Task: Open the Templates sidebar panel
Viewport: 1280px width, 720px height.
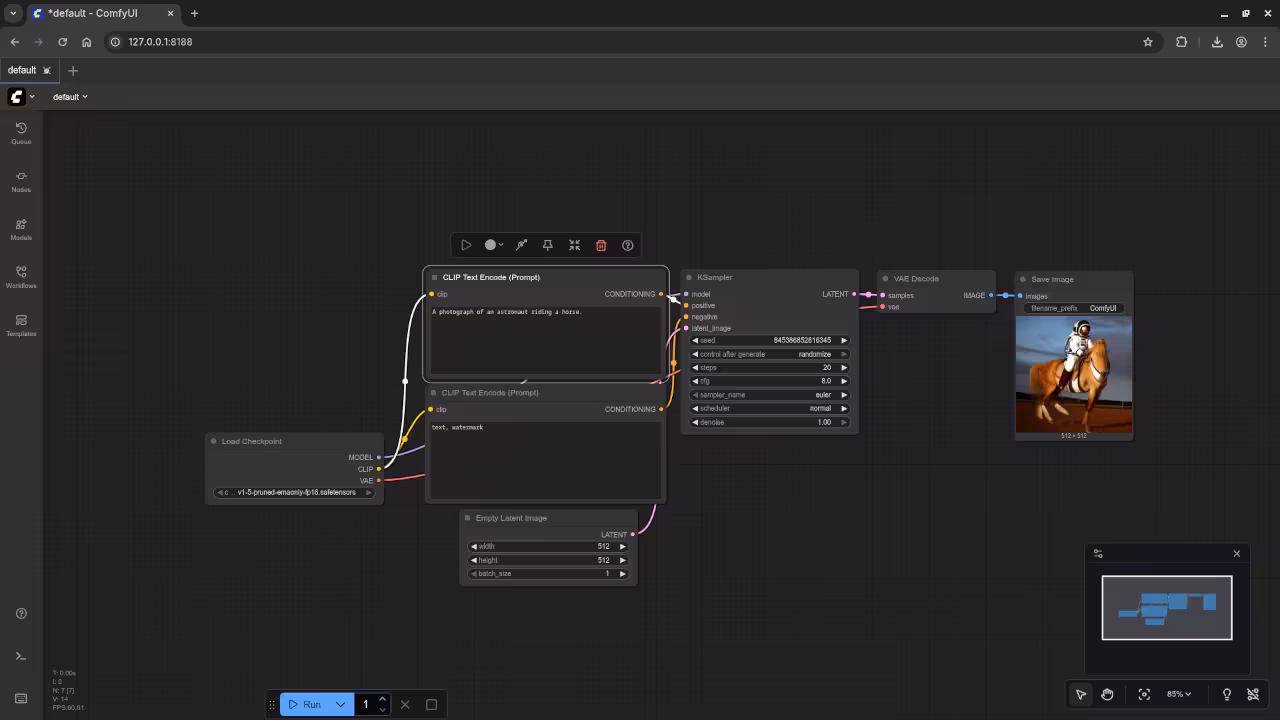Action: [21, 325]
